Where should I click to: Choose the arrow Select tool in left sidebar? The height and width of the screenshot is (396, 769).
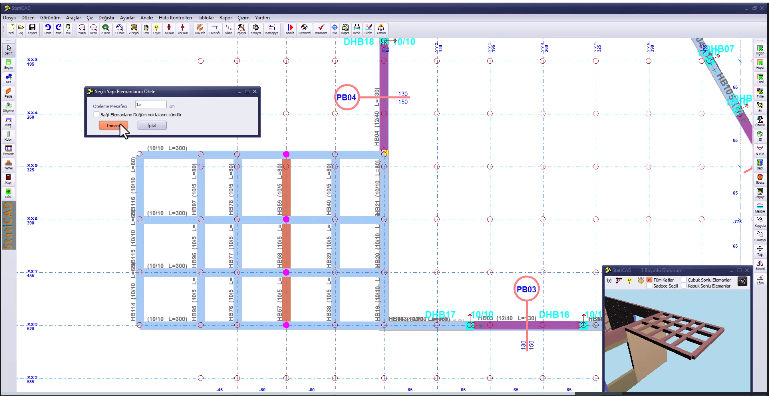(x=8, y=50)
